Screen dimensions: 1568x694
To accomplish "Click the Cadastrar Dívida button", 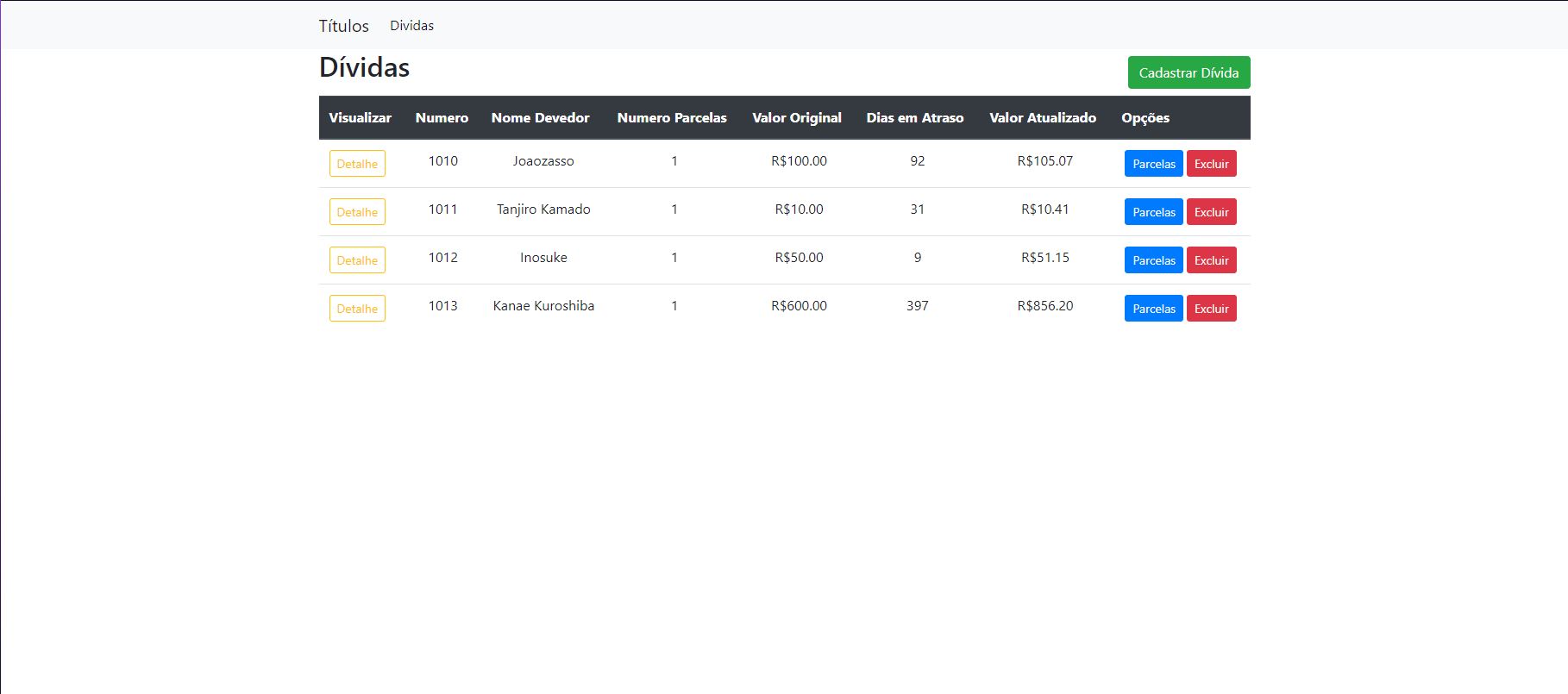I will pyautogui.click(x=1189, y=72).
